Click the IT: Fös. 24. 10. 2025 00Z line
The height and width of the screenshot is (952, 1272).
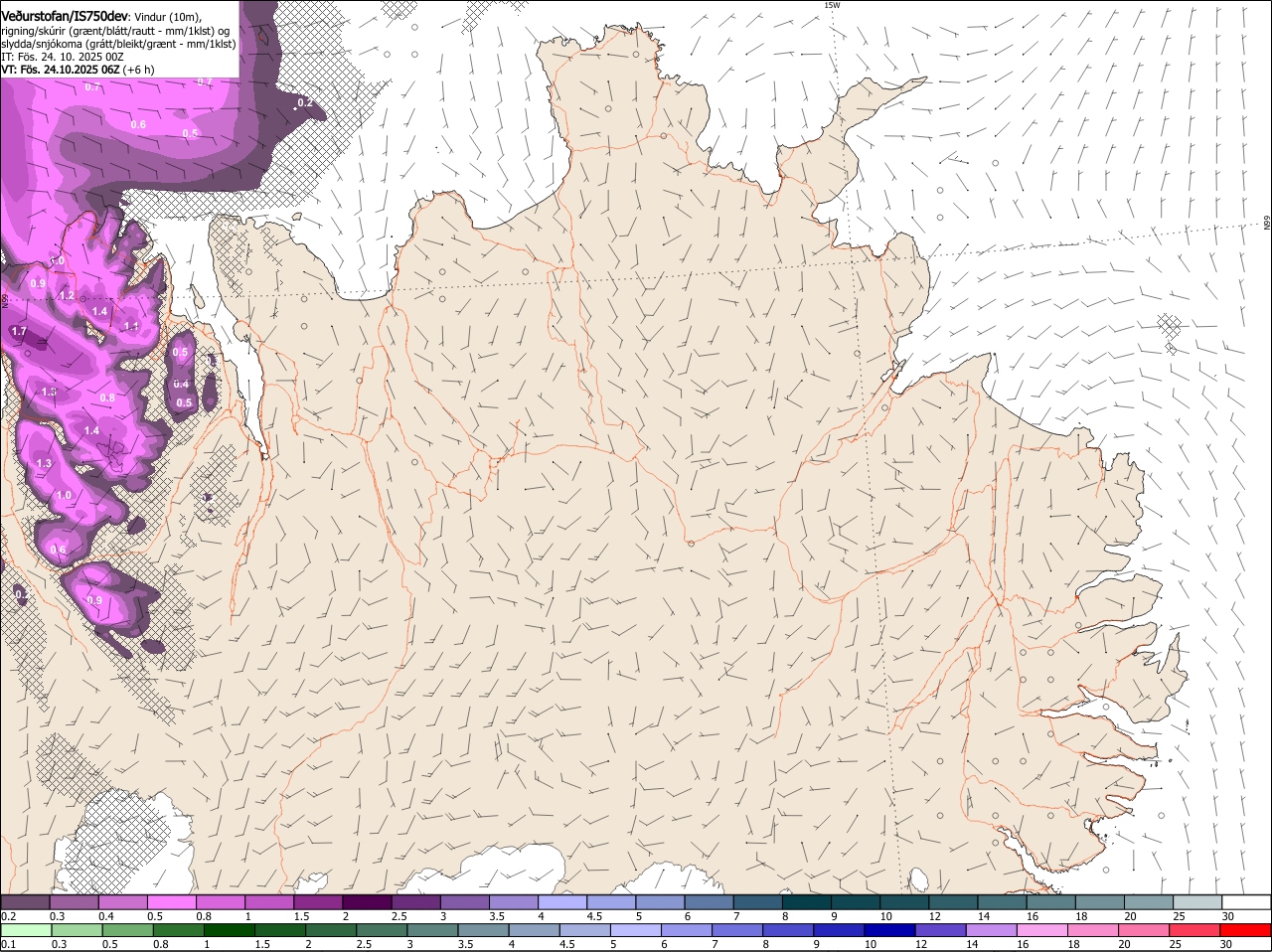[x=63, y=57]
